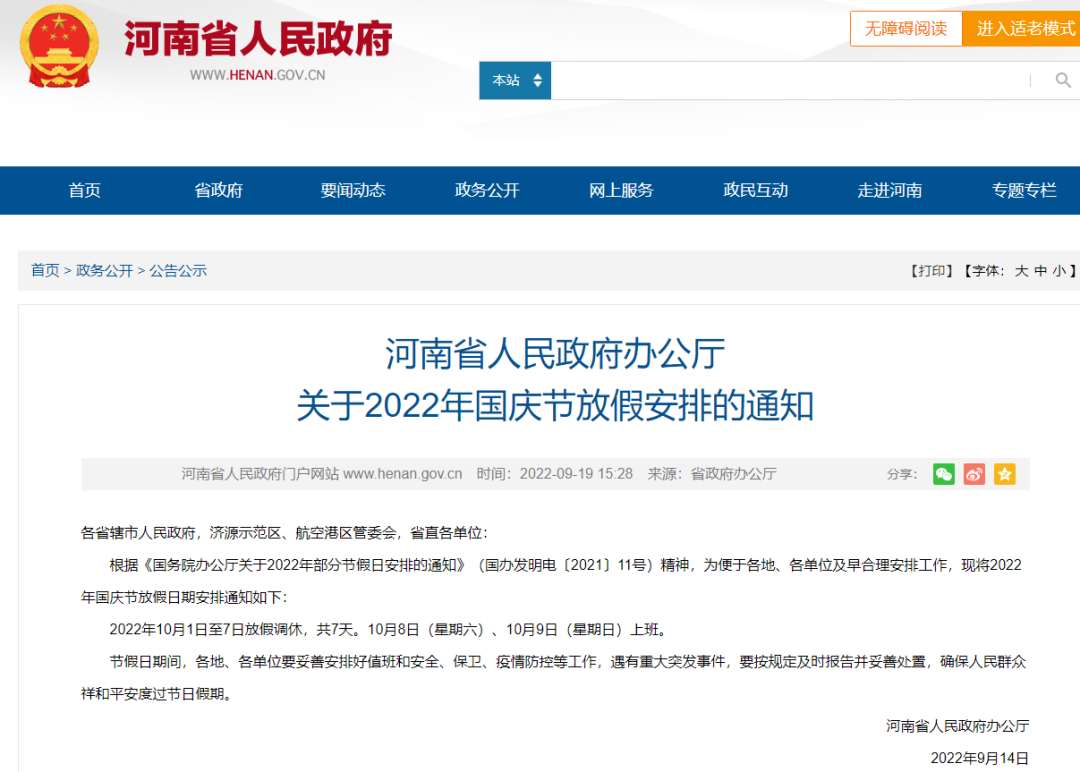1080x772 pixels.
Task: Click the search magnifier icon
Action: [x=1063, y=81]
